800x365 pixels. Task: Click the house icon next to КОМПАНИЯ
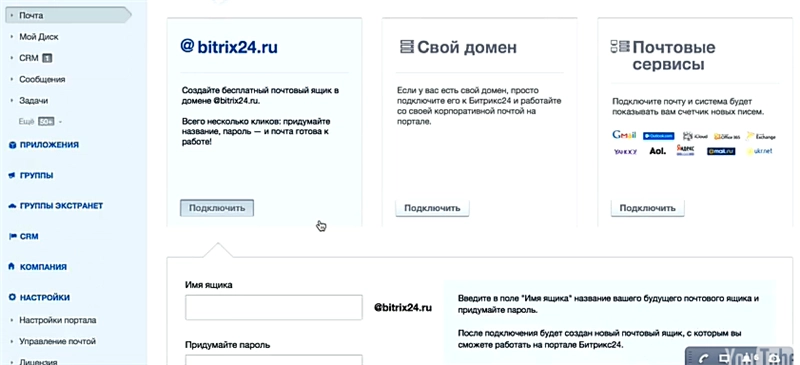[x=12, y=267]
